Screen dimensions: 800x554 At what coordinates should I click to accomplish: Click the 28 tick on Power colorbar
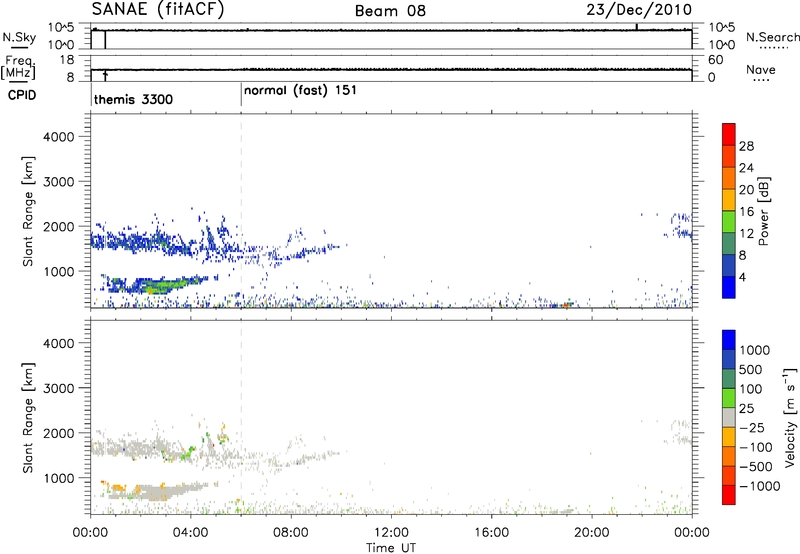(x=746, y=146)
